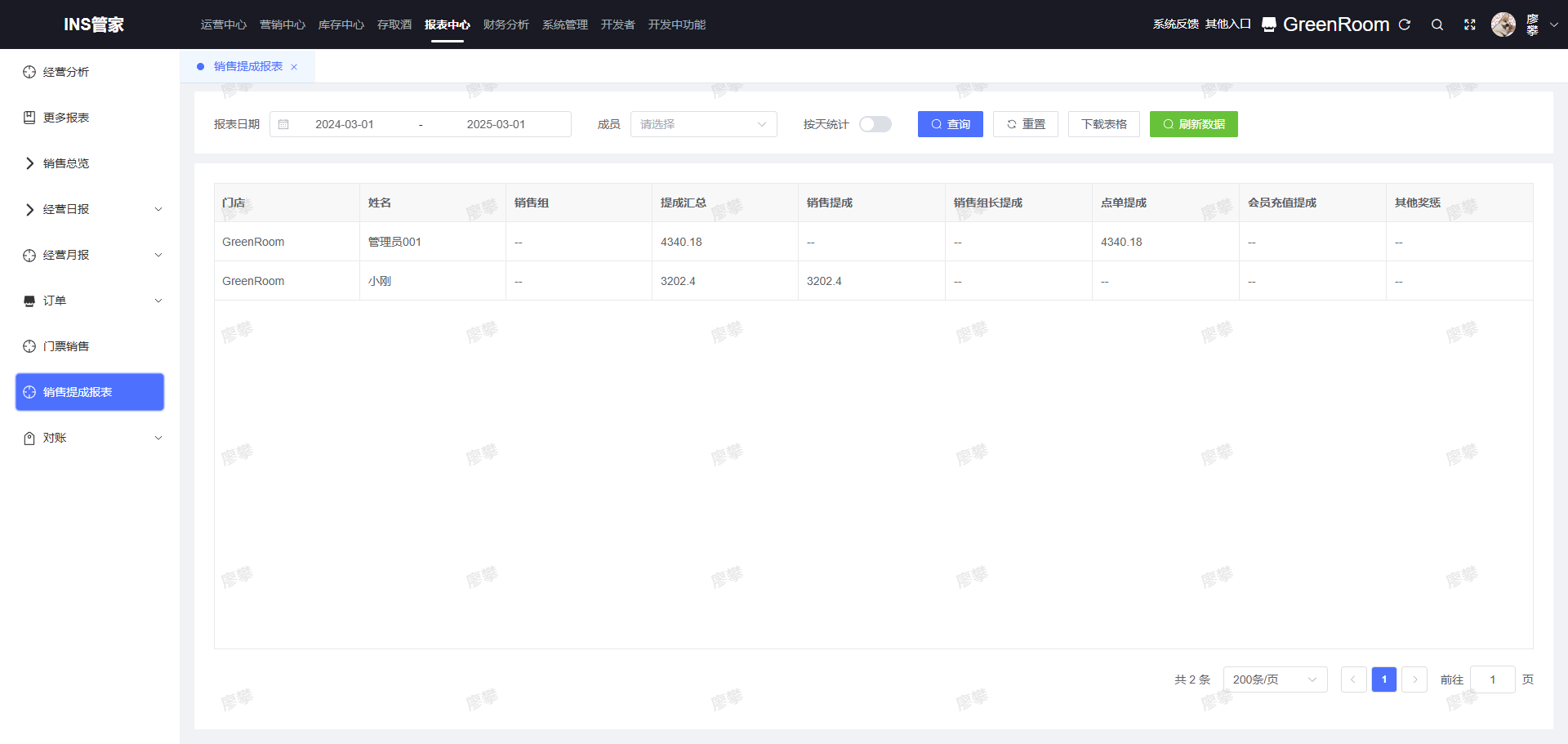The width and height of the screenshot is (1568, 744).
Task: Click the refresh icon beside GreenRoom
Action: [1405, 25]
